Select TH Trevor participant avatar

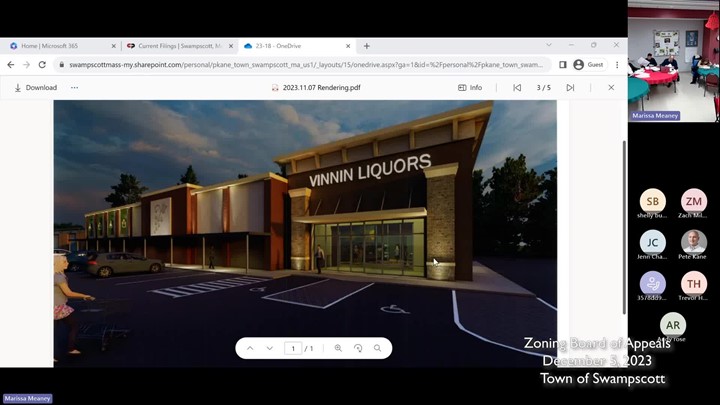click(x=694, y=284)
